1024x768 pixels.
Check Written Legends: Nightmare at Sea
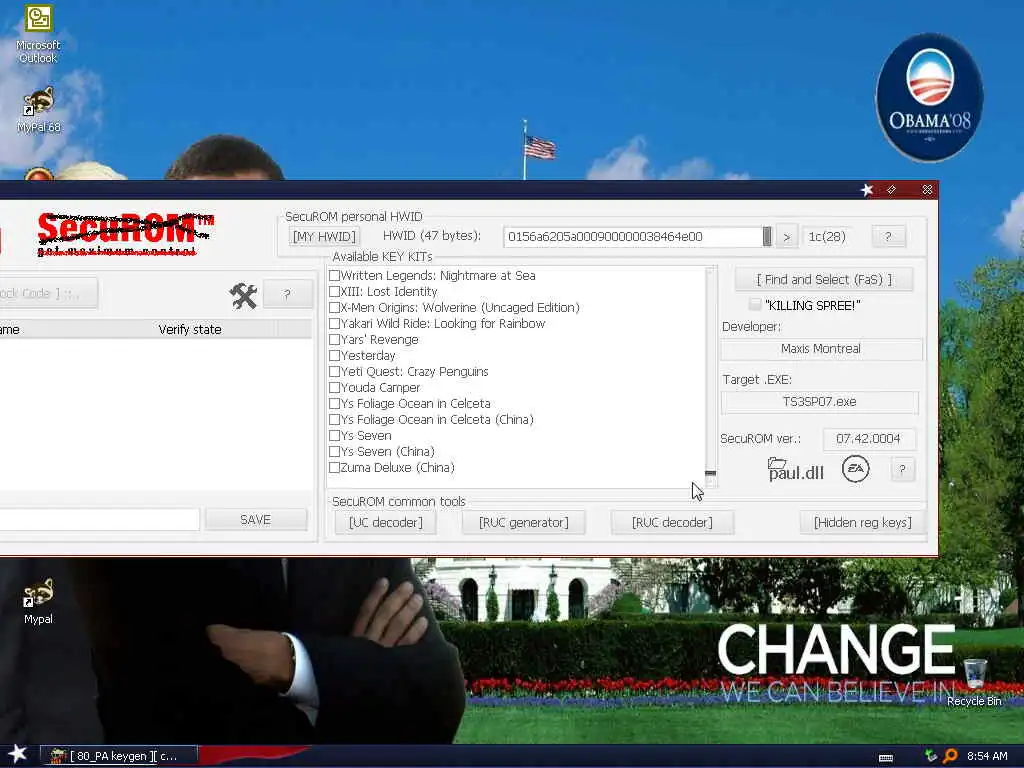[334, 276]
